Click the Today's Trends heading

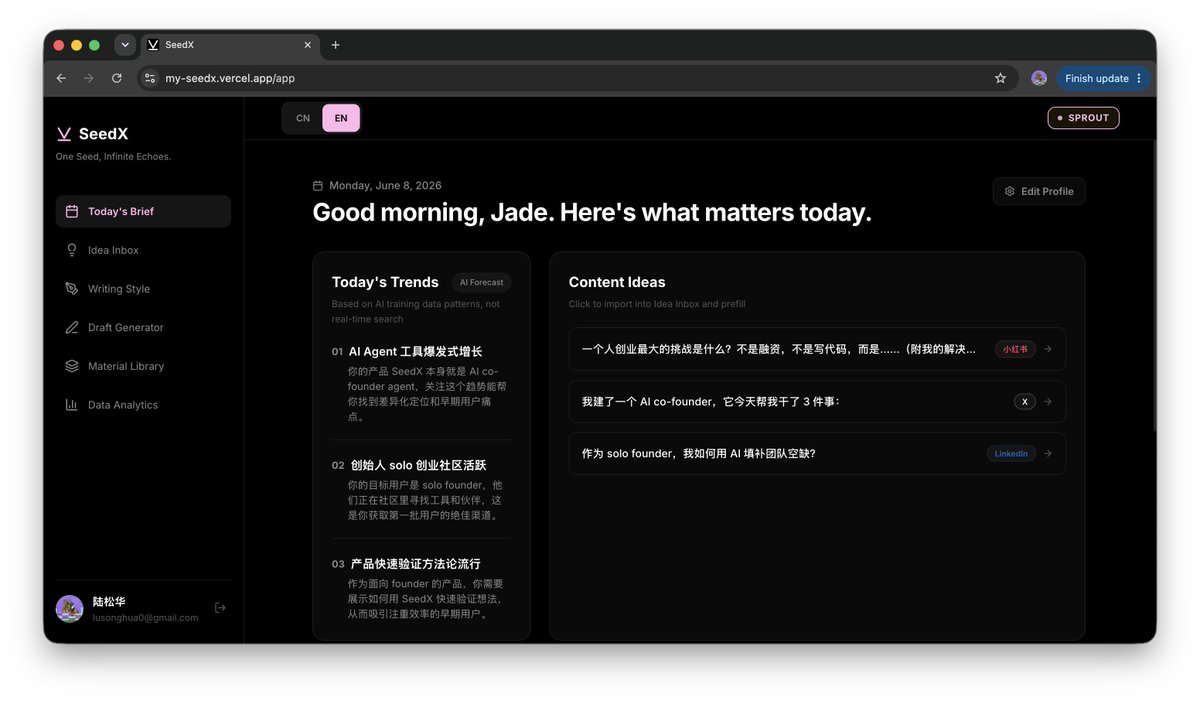(x=385, y=282)
